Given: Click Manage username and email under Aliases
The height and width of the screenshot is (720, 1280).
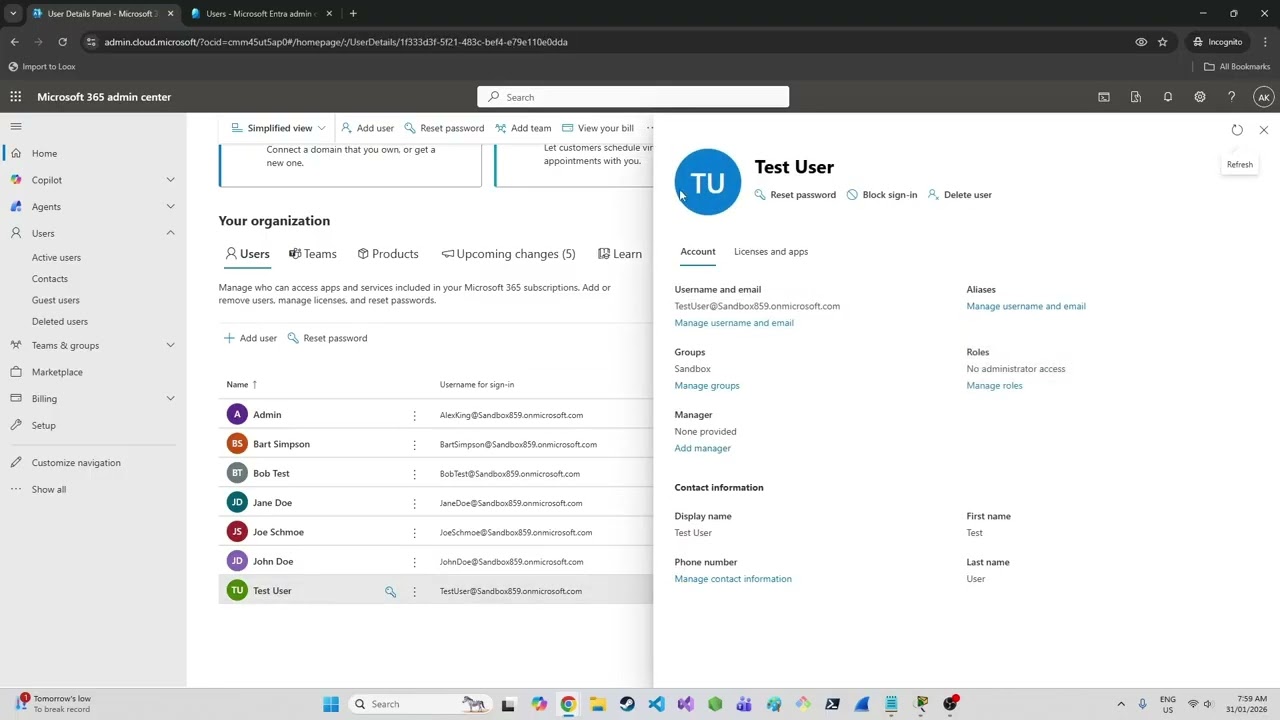Looking at the screenshot, I should click(x=1026, y=306).
